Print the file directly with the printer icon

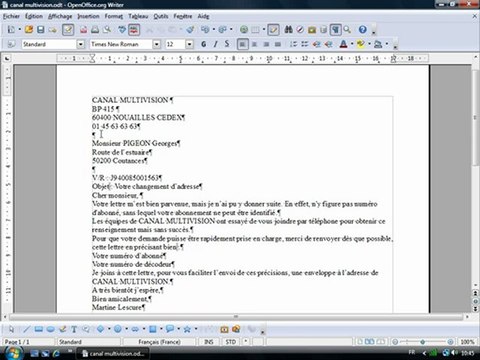coord(95,30)
